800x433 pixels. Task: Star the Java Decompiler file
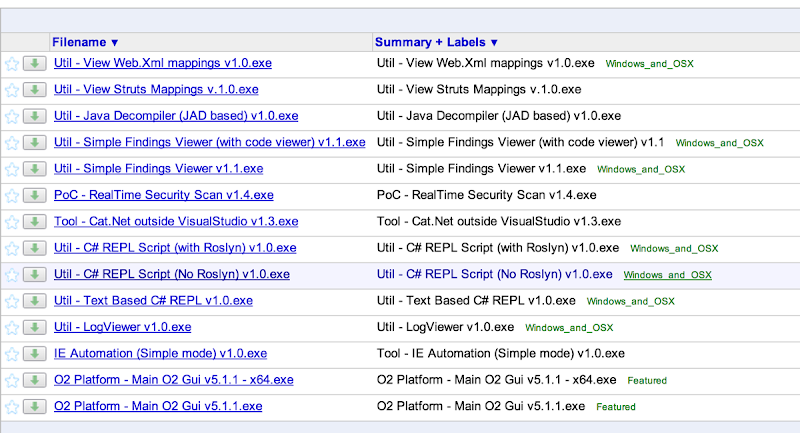tap(12, 117)
